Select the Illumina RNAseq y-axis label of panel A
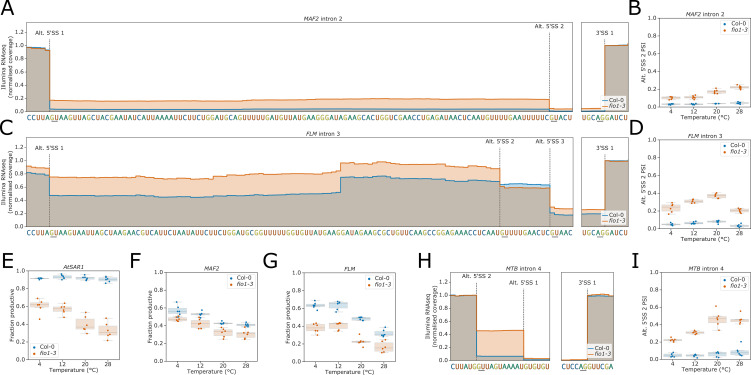751x375 pixels. coord(6,67)
